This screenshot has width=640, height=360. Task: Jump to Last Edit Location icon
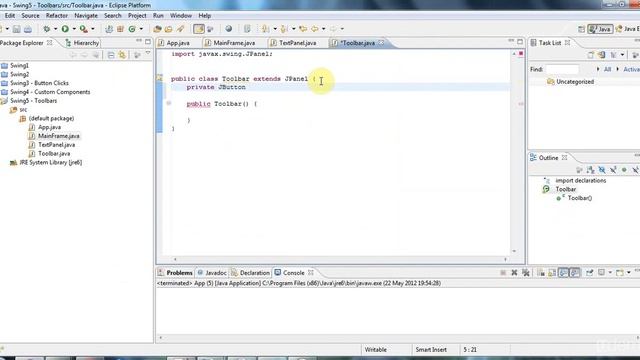point(303,29)
